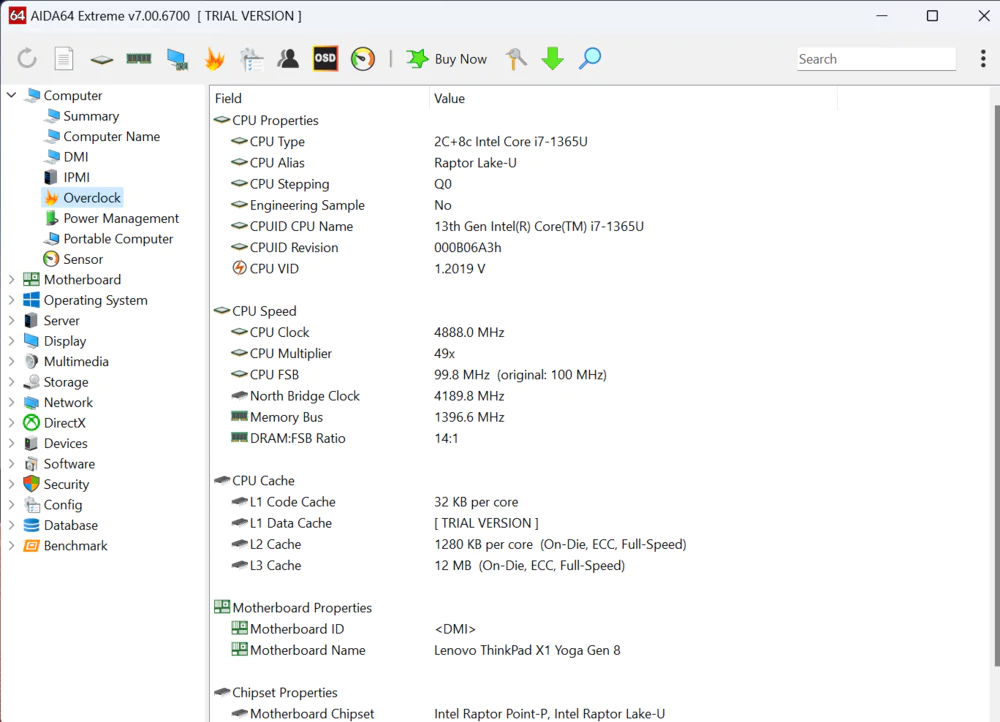Open the checklist wizard toolbar icon

[x=251, y=59]
